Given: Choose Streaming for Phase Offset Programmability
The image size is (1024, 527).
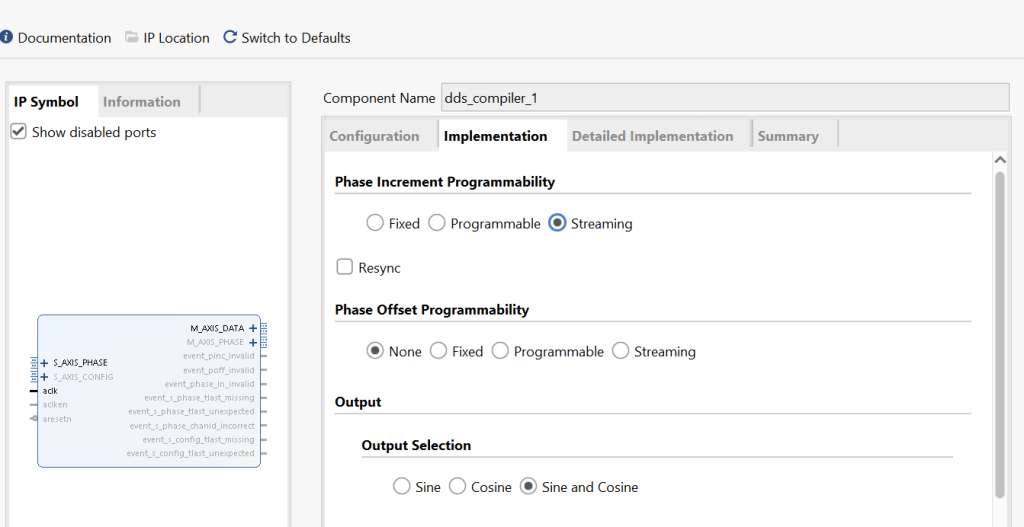Looking at the screenshot, I should pyautogui.click(x=621, y=351).
